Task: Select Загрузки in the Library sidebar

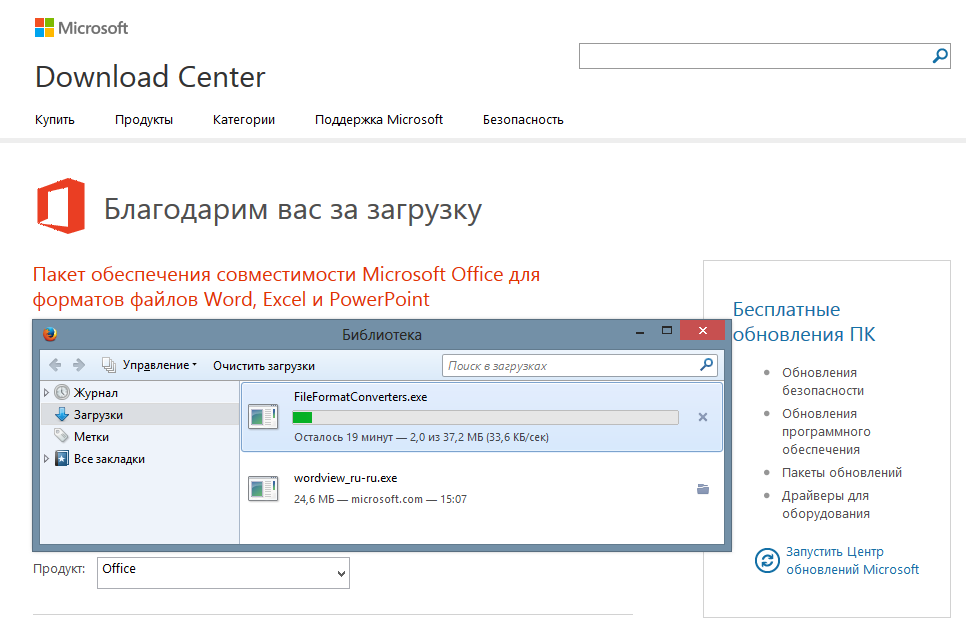Action: (x=98, y=415)
